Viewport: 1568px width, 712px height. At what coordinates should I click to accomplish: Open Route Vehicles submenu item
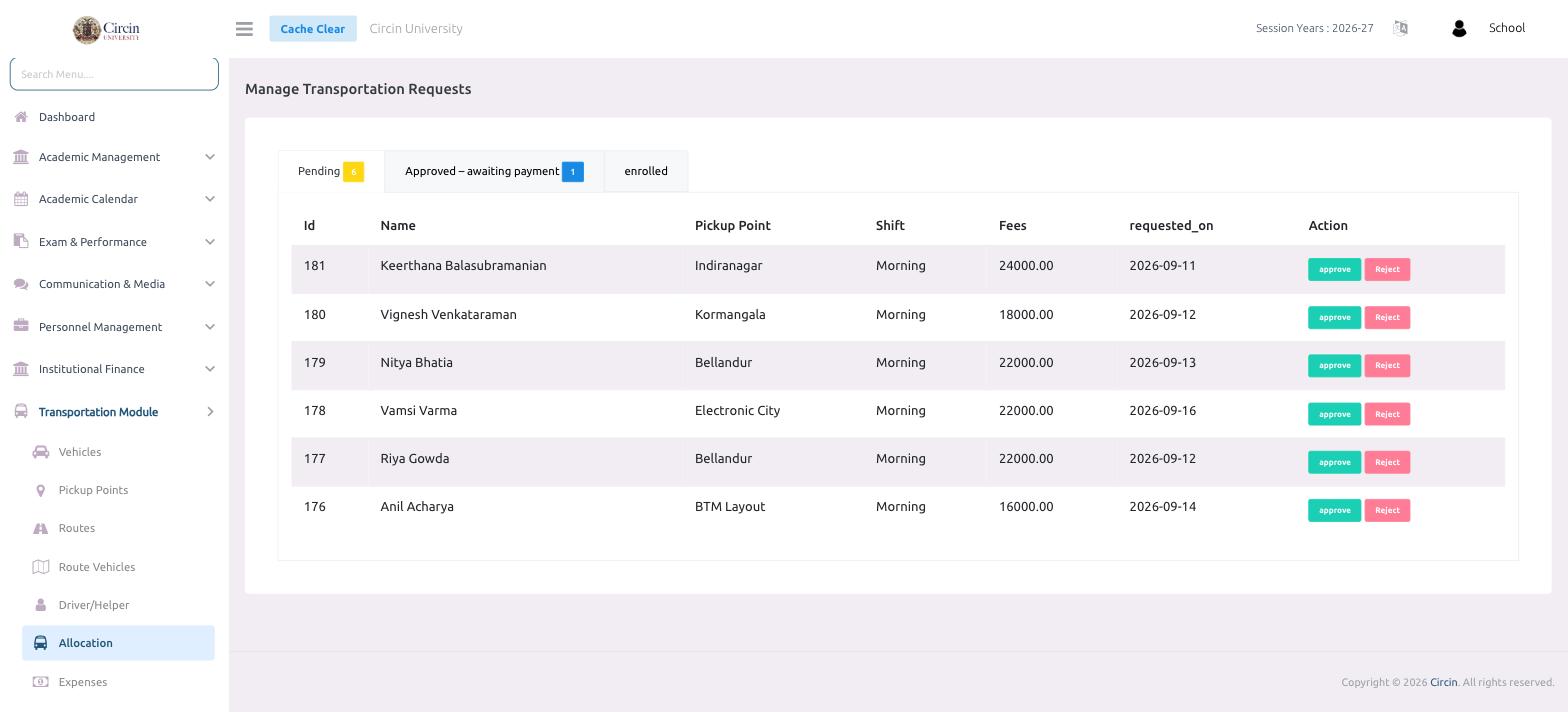97,567
